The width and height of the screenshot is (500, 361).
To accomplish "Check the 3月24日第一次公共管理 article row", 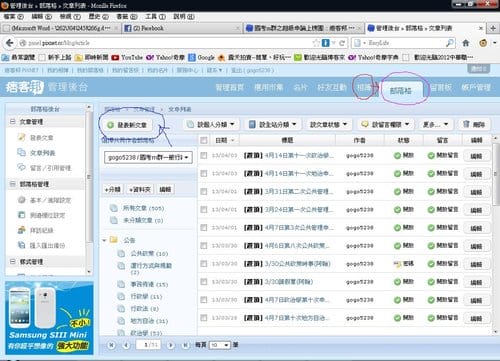I will coord(204,210).
